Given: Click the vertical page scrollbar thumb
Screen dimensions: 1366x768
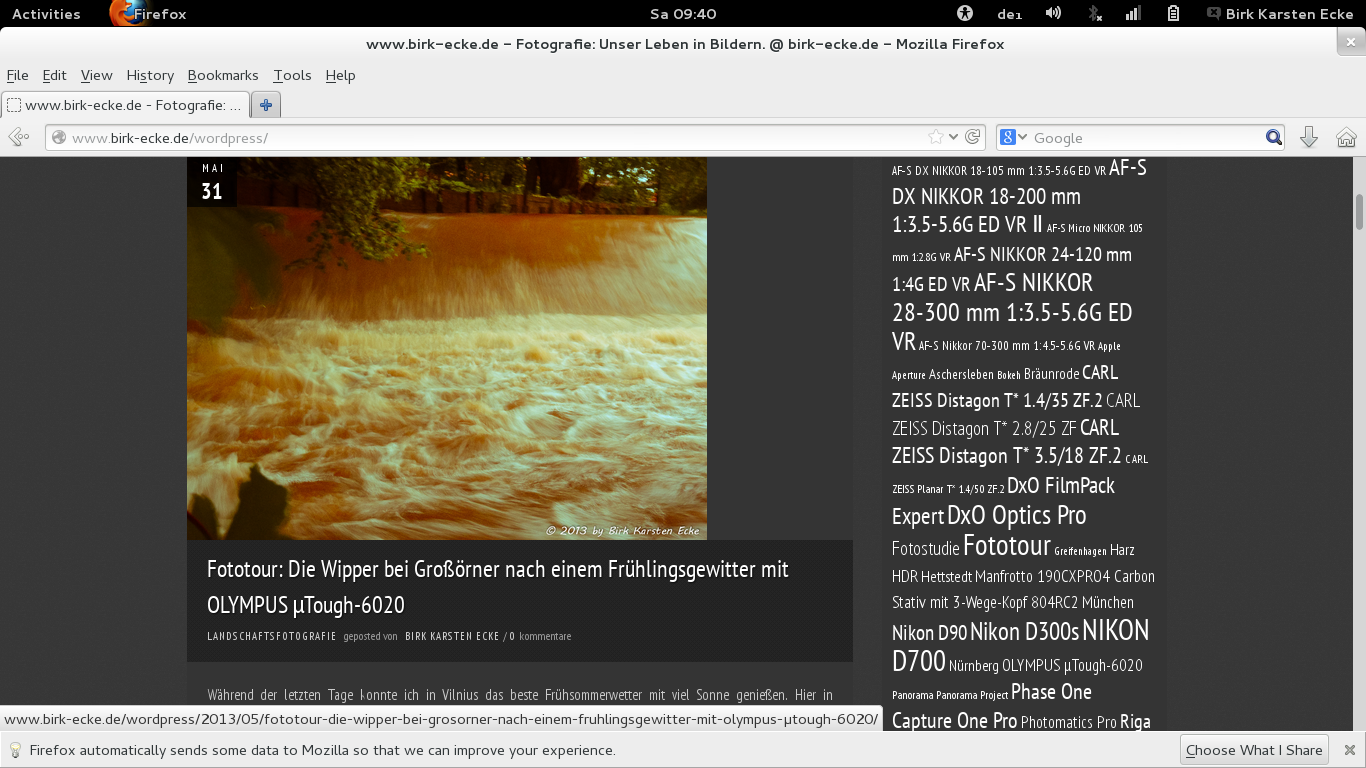Looking at the screenshot, I should (1360, 212).
